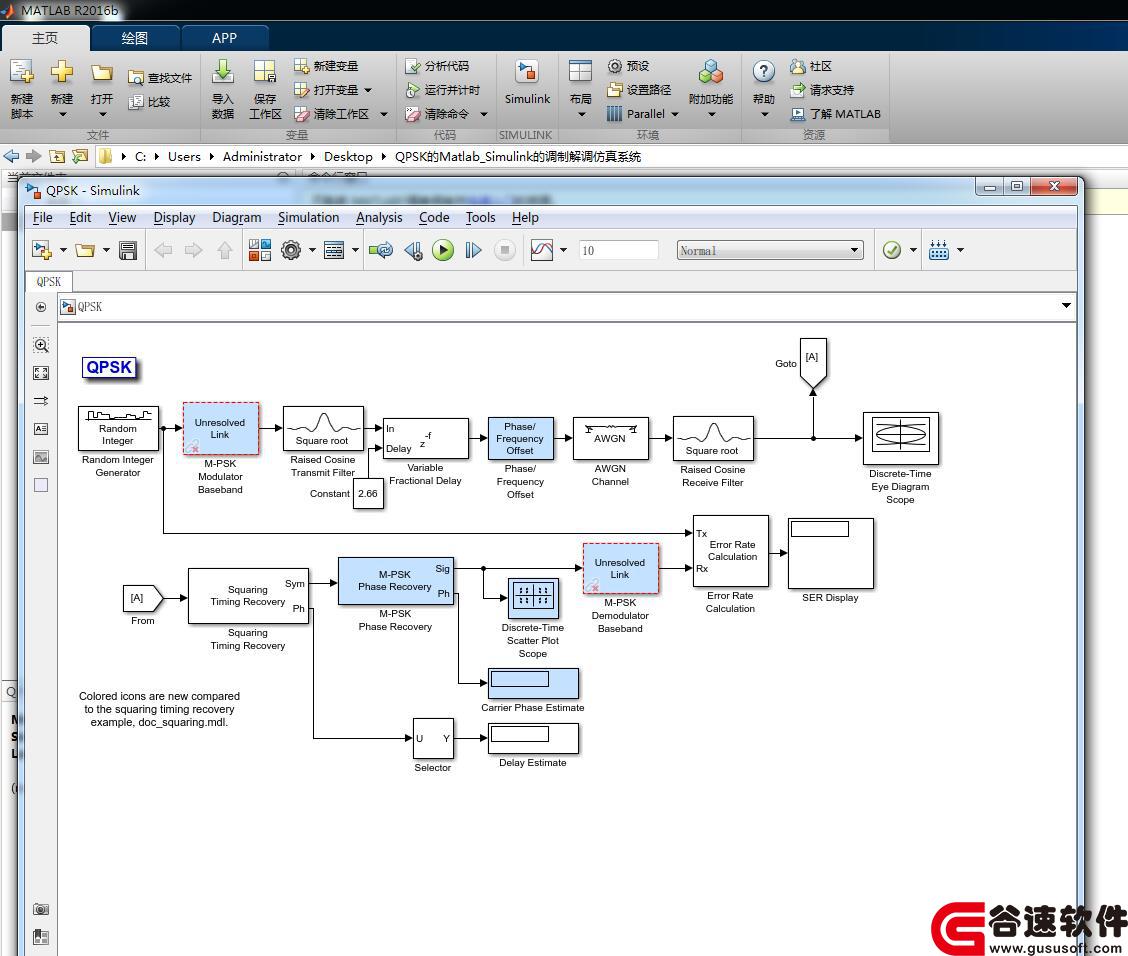Select the QPSK model tab
Viewport: 1128px width, 956px height.
click(x=49, y=281)
